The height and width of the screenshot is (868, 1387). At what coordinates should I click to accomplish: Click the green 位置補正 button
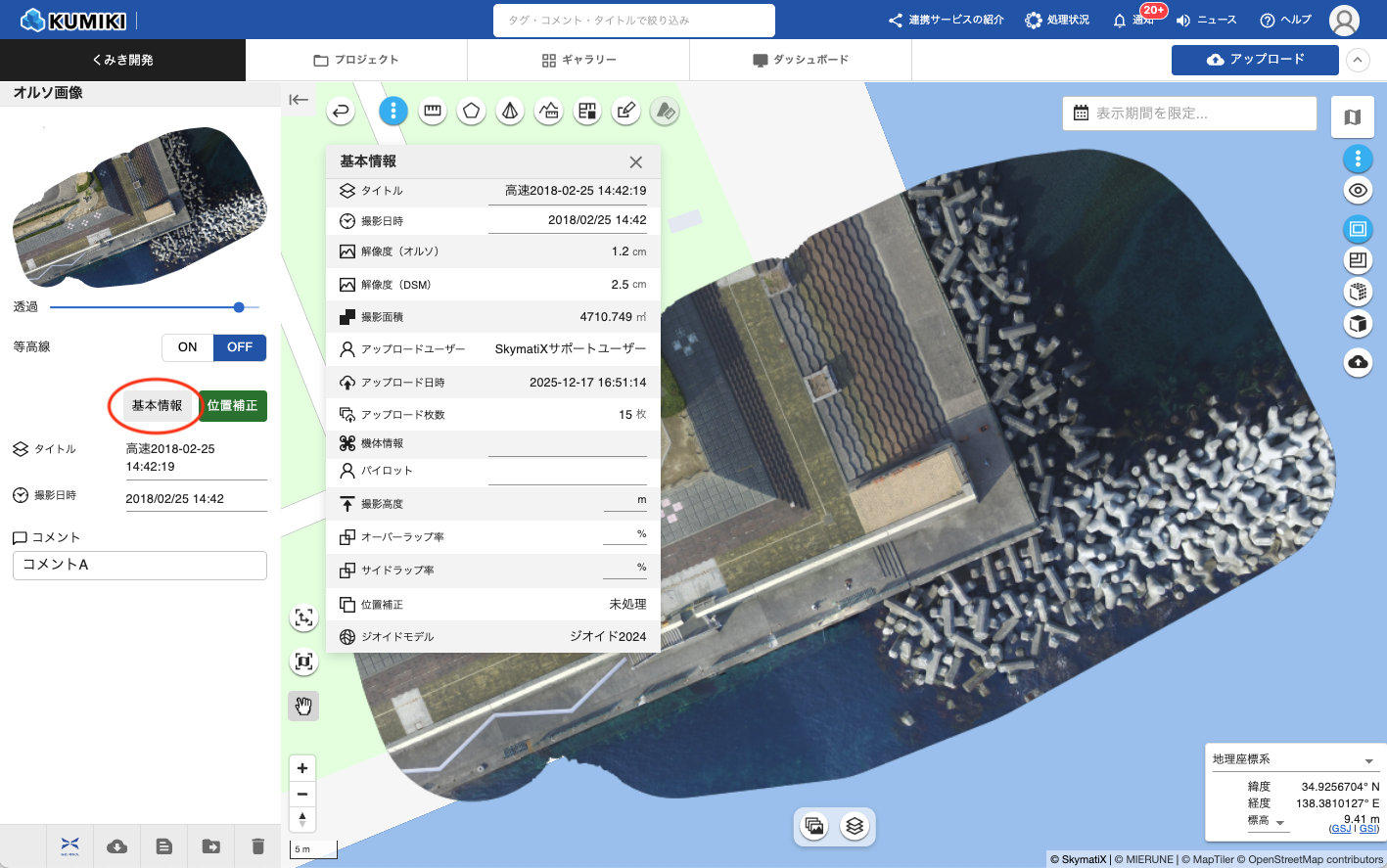point(233,405)
